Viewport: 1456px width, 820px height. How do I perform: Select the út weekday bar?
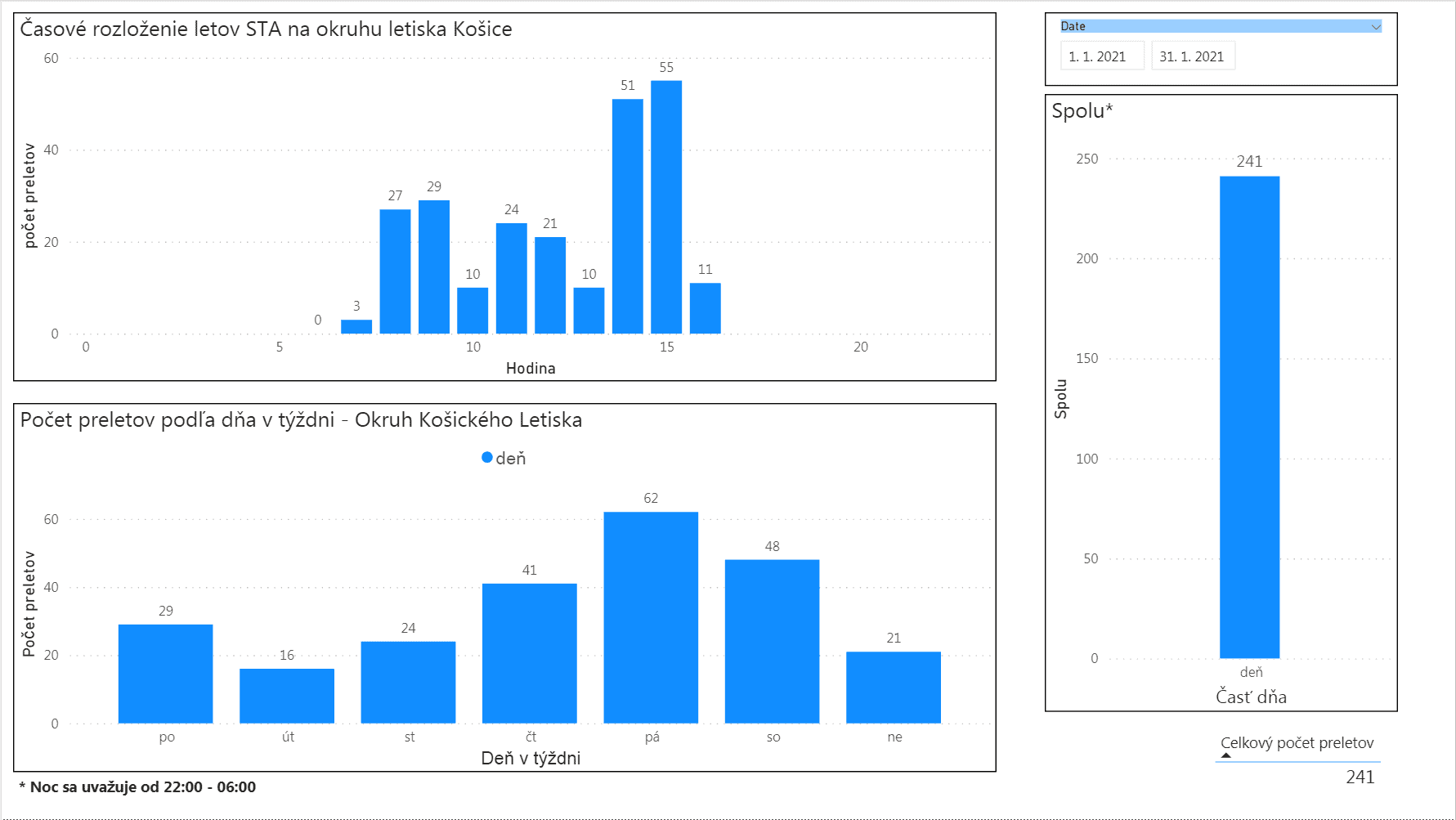[287, 696]
